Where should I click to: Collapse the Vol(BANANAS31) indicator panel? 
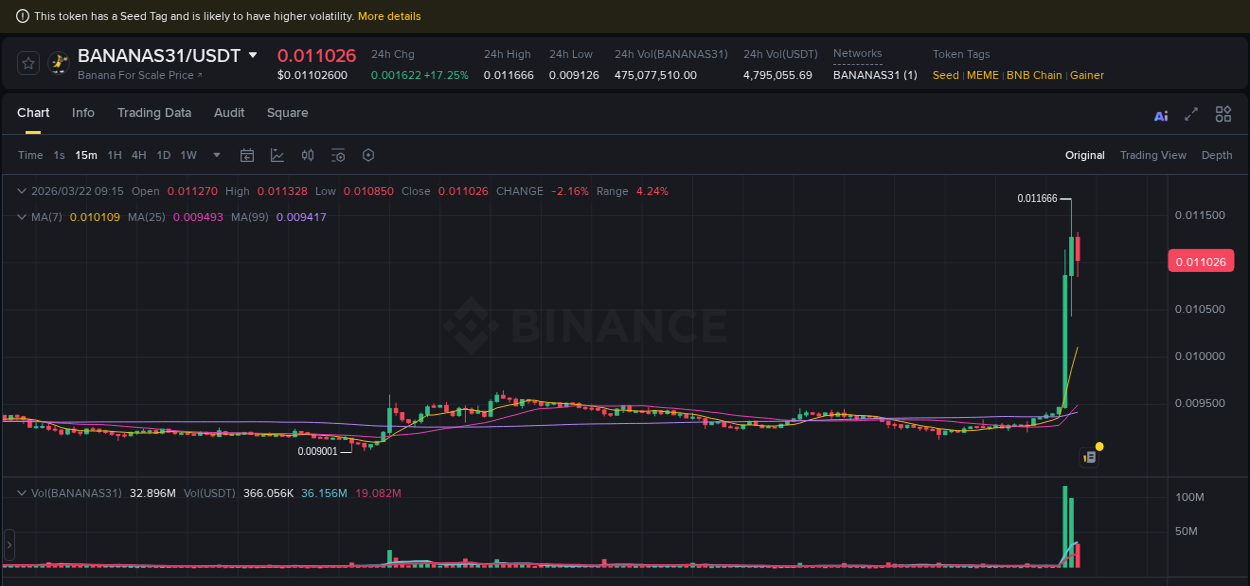click(22, 492)
